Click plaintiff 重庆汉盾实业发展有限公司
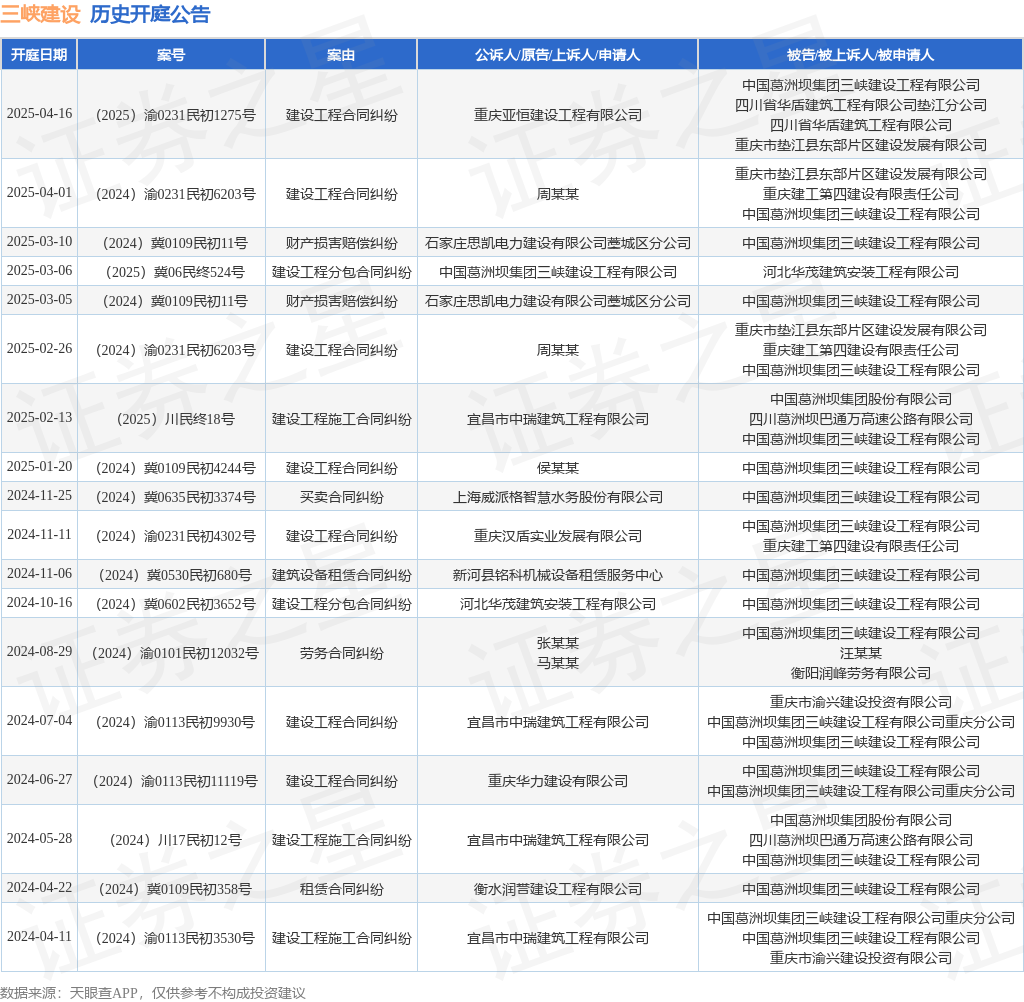 (558, 536)
